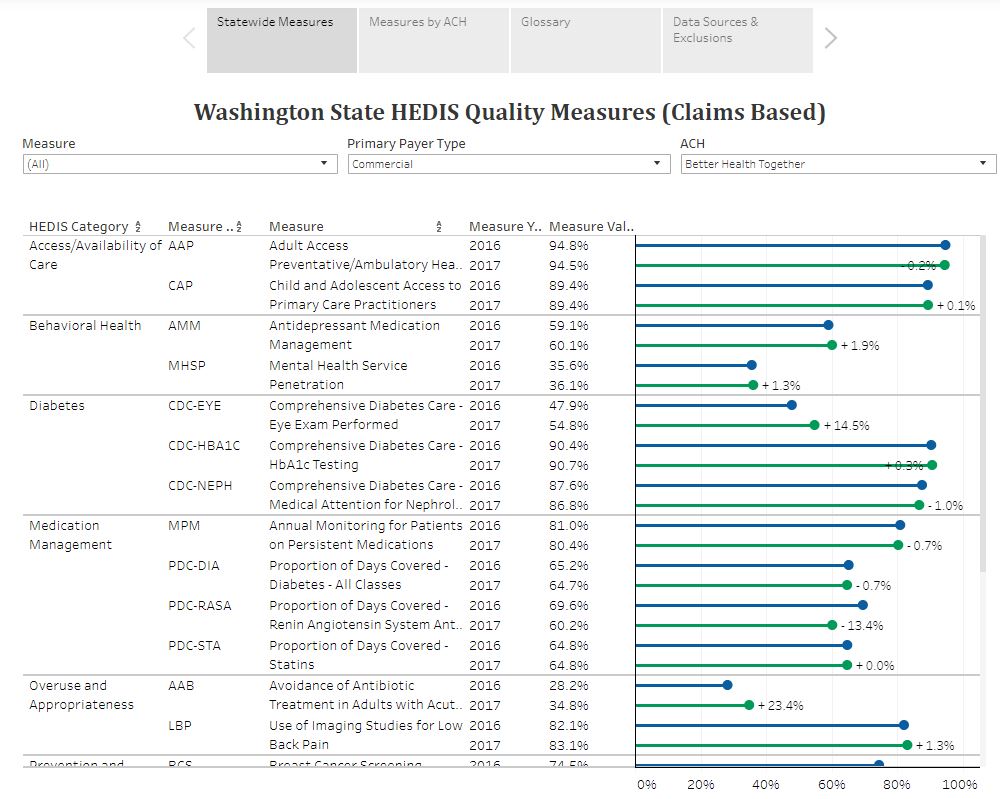Switch to the Measures by ACH tab

[x=434, y=41]
